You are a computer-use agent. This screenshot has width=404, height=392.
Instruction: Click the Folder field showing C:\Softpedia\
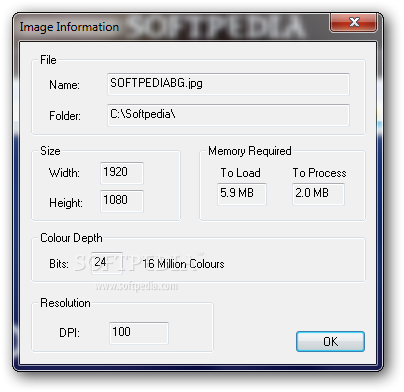coord(228,115)
